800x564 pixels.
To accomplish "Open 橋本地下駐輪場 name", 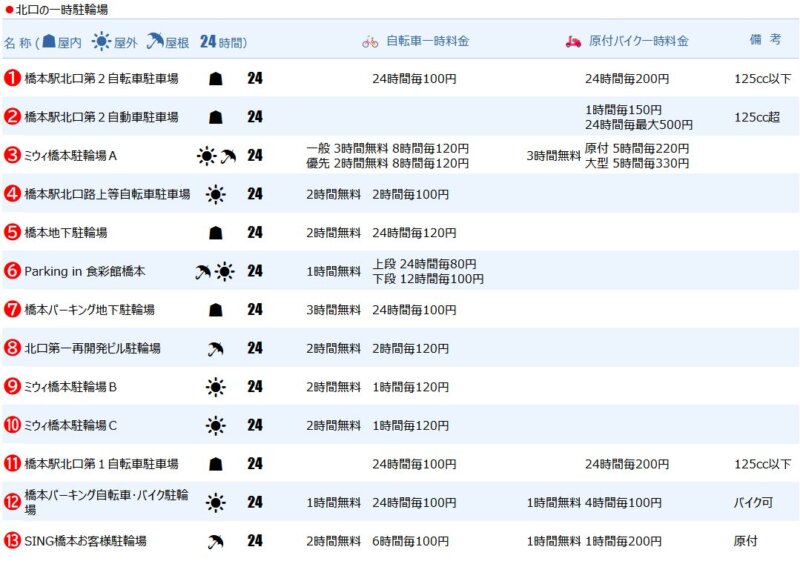I will [66, 233].
